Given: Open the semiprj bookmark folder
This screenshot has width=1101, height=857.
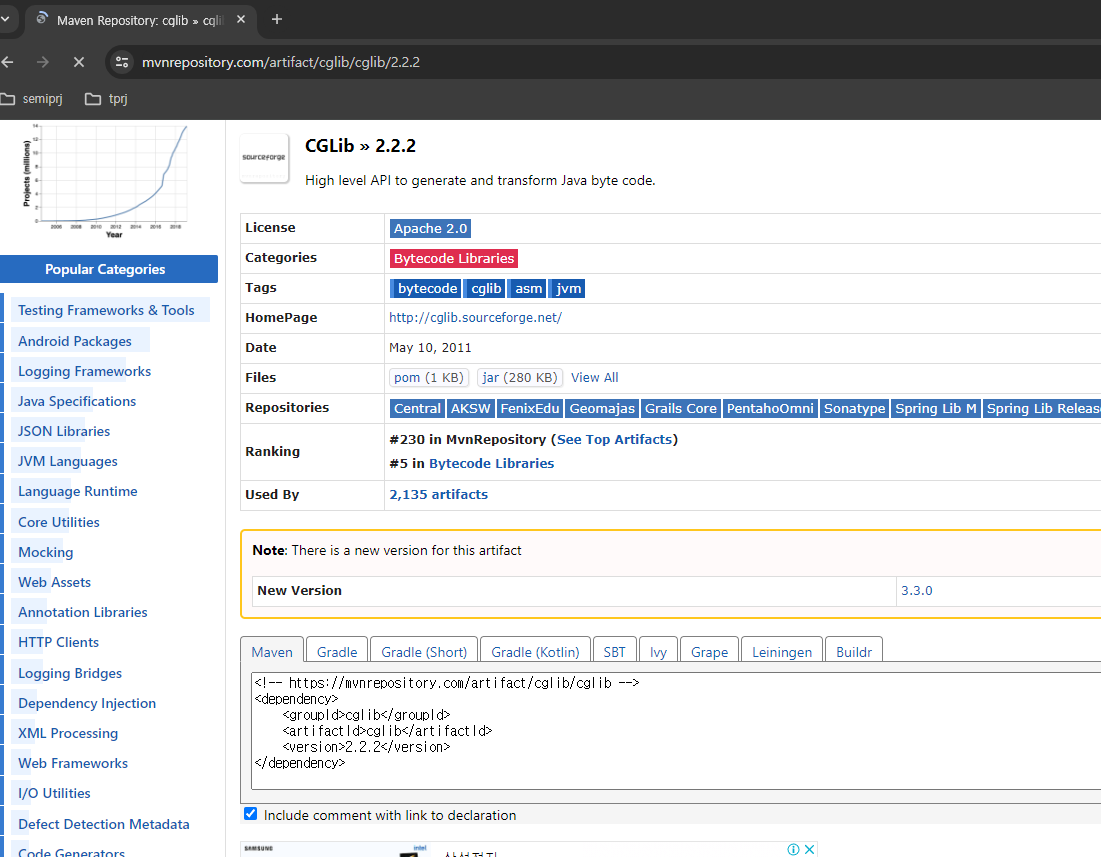Looking at the screenshot, I should 32,98.
